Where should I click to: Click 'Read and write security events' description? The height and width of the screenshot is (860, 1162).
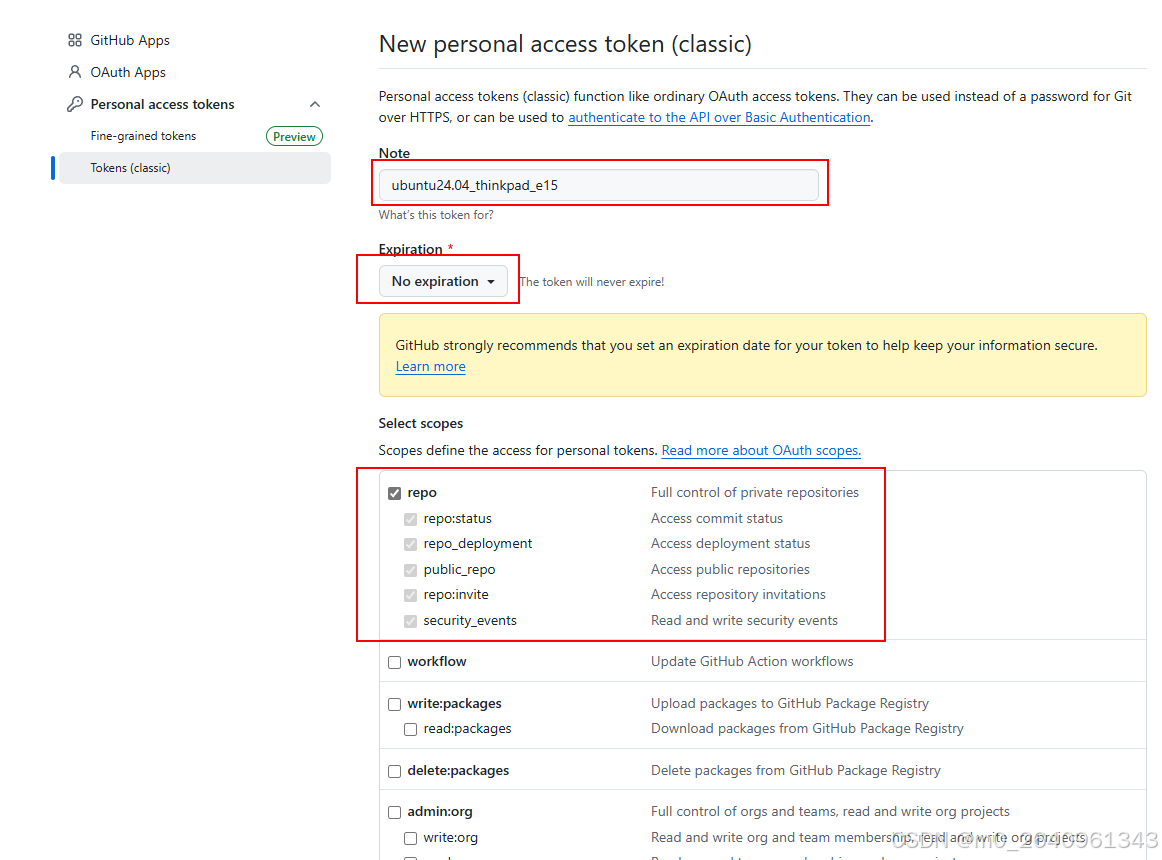coord(744,621)
